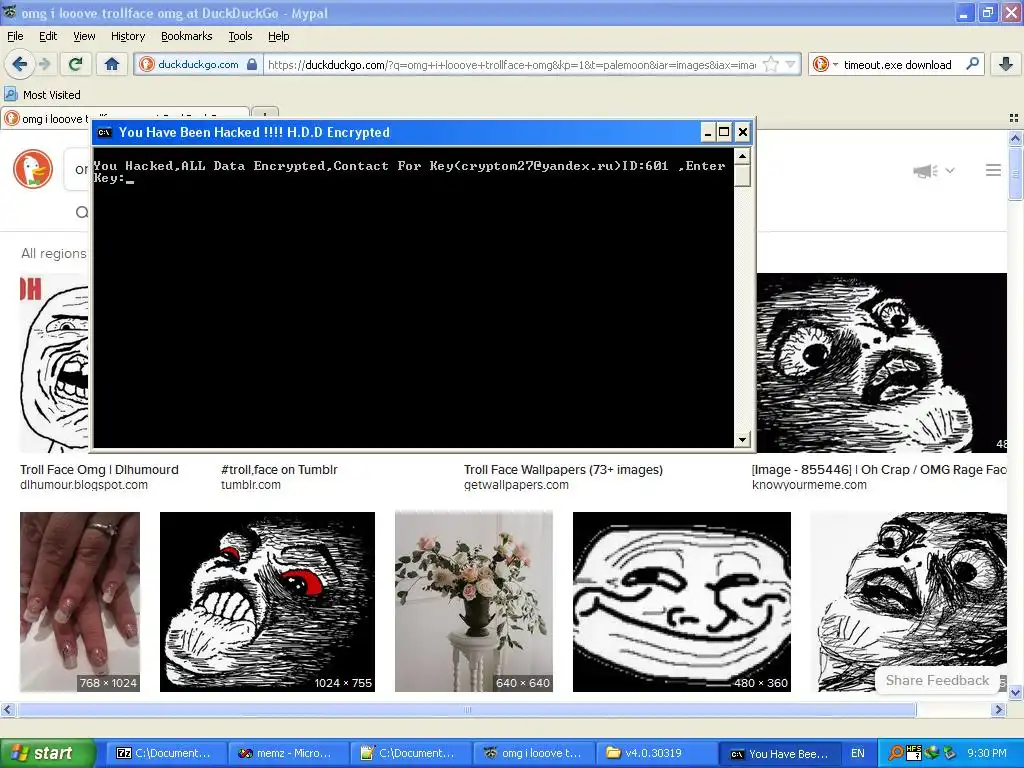
Task: Open the 'Troll Face Omg | Dlhumourd' link
Action: pyautogui.click(x=99, y=470)
